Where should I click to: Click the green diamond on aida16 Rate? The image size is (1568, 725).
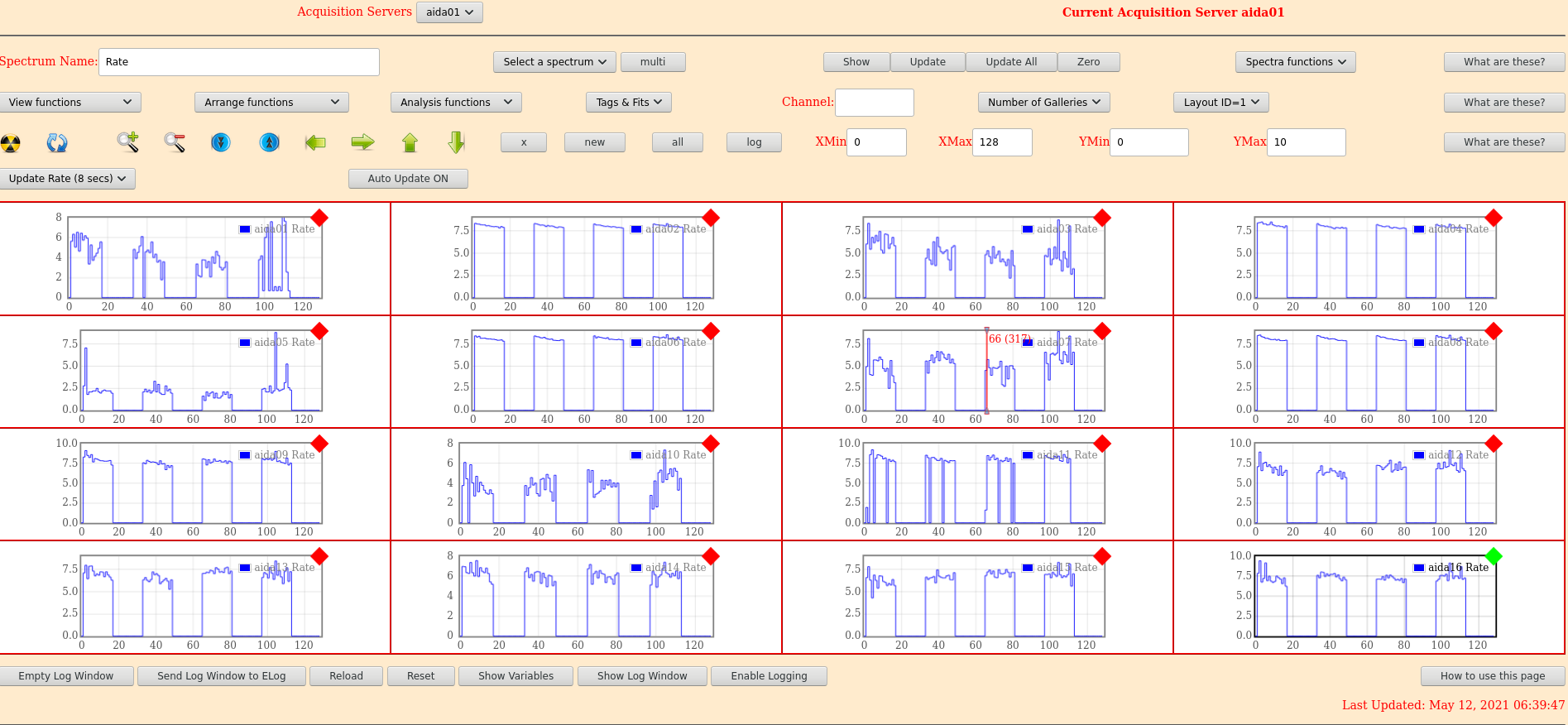pos(1494,555)
